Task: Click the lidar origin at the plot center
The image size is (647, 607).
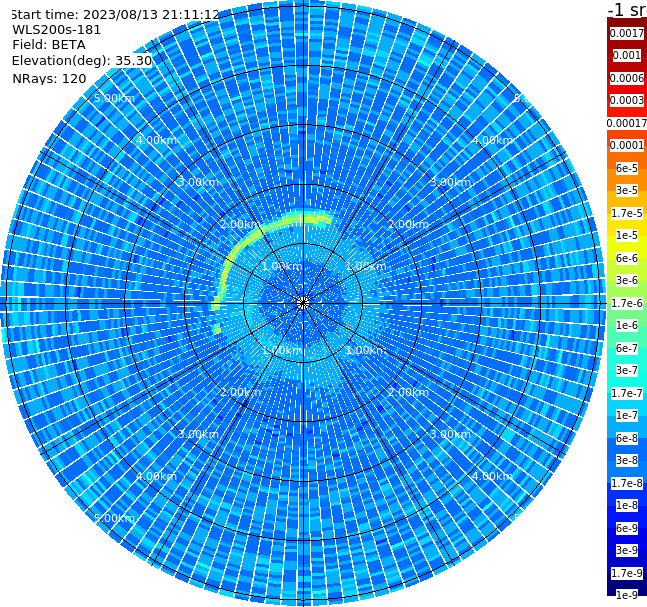Action: pyautogui.click(x=303, y=303)
